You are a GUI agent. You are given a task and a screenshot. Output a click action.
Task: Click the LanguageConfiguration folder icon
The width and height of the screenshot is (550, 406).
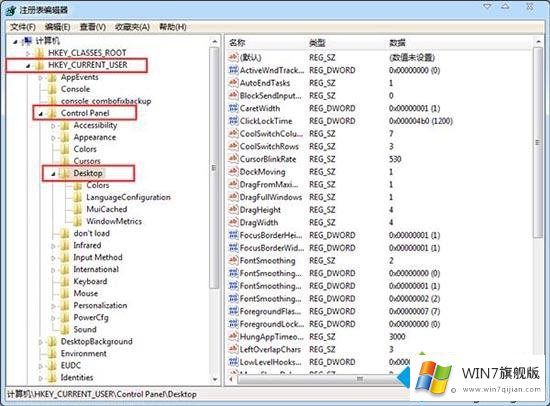coord(78,197)
